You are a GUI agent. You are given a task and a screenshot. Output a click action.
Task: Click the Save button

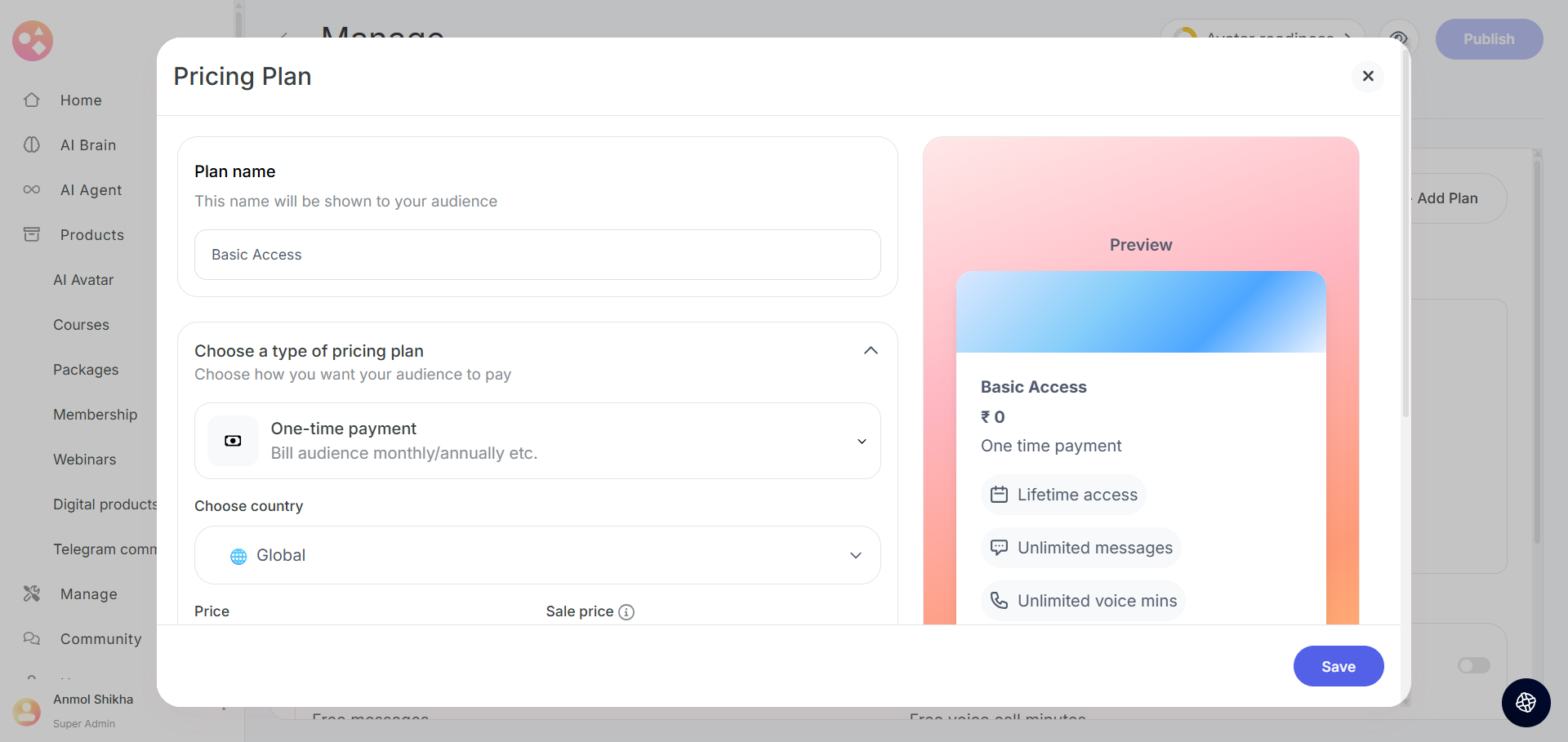click(1339, 666)
